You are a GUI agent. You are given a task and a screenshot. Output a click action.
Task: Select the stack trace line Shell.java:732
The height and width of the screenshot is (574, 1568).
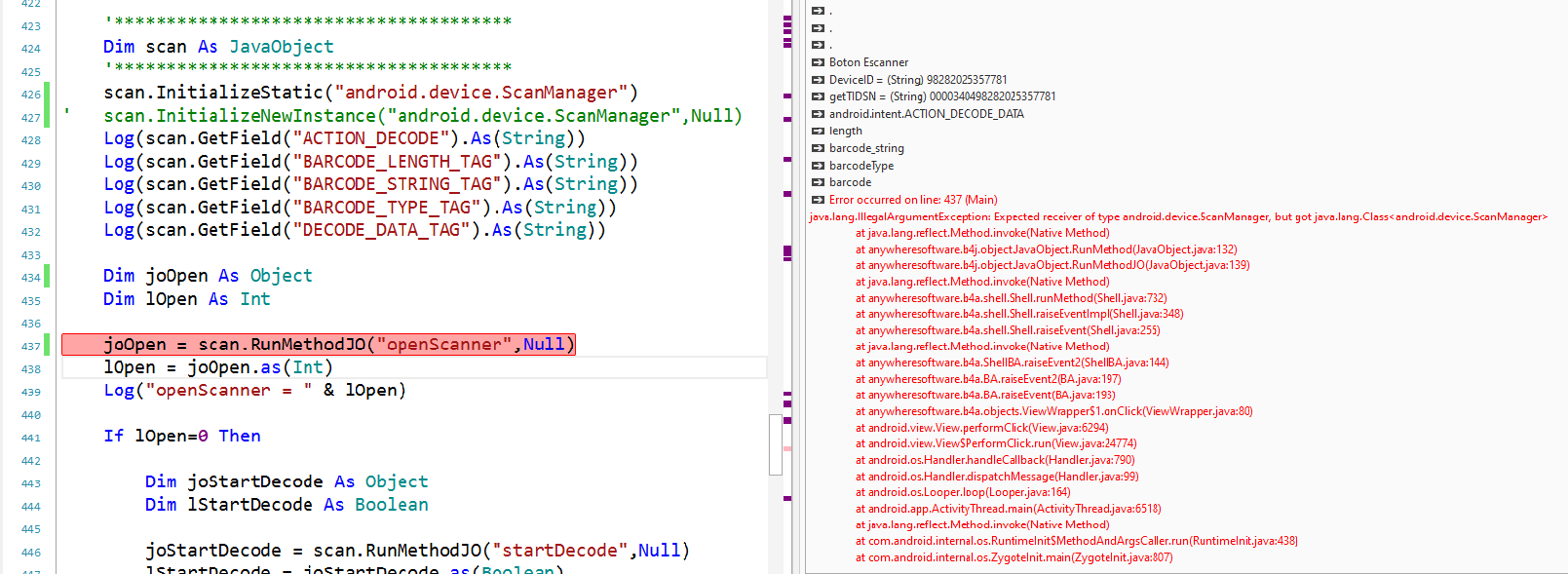pos(1011,298)
